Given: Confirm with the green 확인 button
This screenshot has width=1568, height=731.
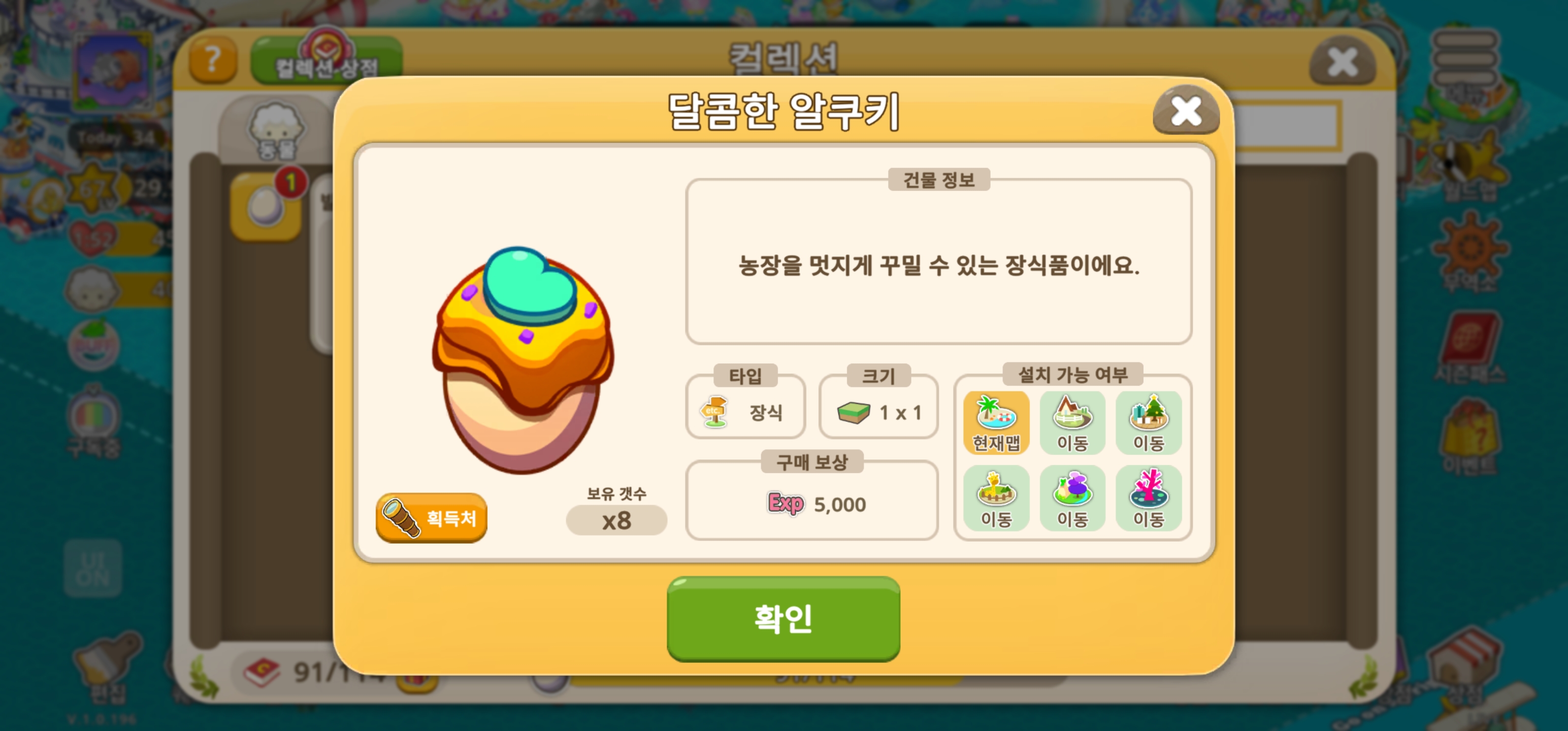Looking at the screenshot, I should coord(783,618).
